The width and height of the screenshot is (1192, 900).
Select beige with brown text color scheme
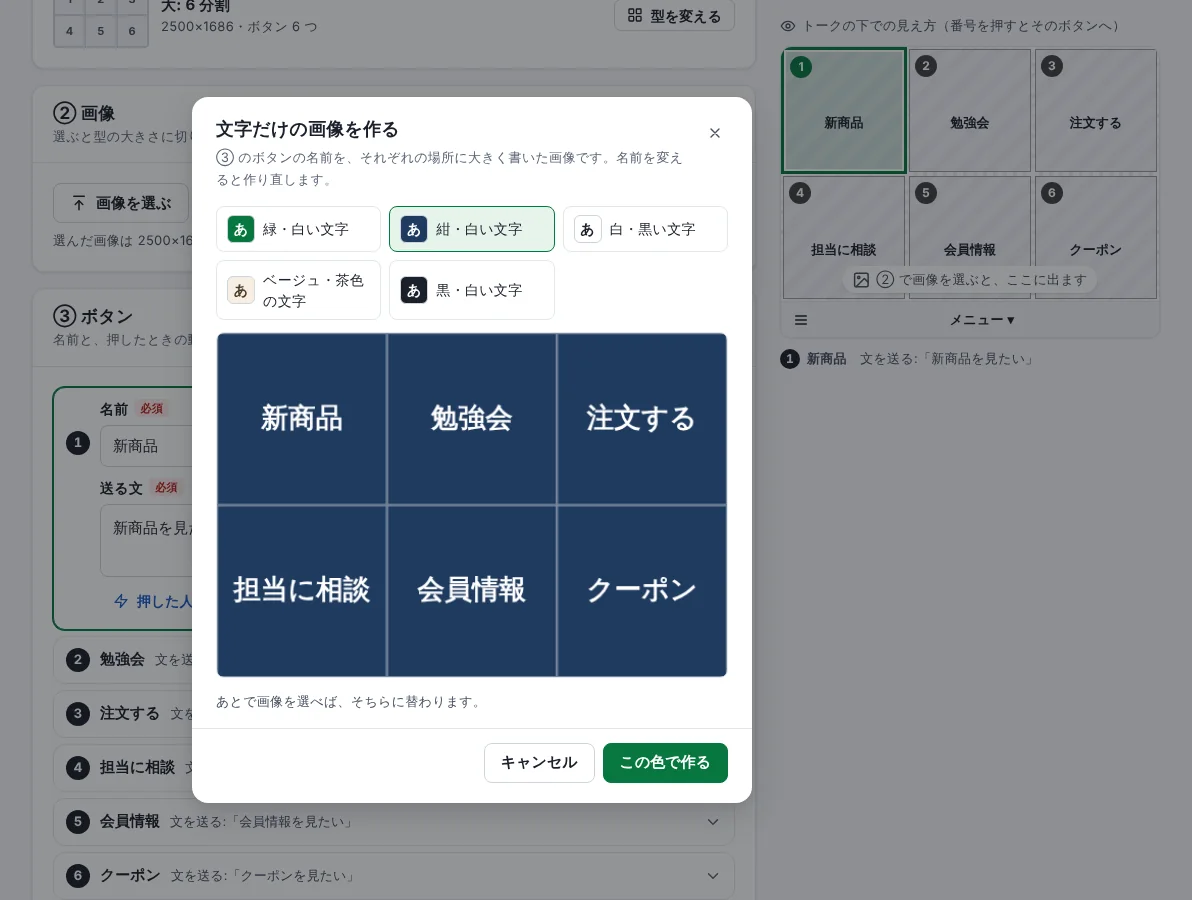[x=298, y=290]
